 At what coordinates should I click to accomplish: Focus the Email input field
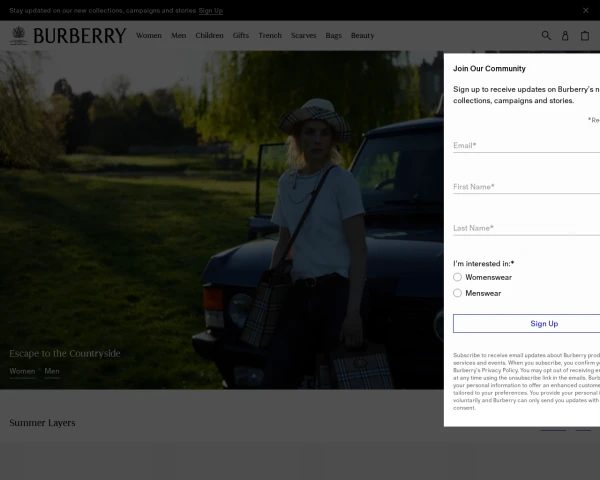click(527, 145)
